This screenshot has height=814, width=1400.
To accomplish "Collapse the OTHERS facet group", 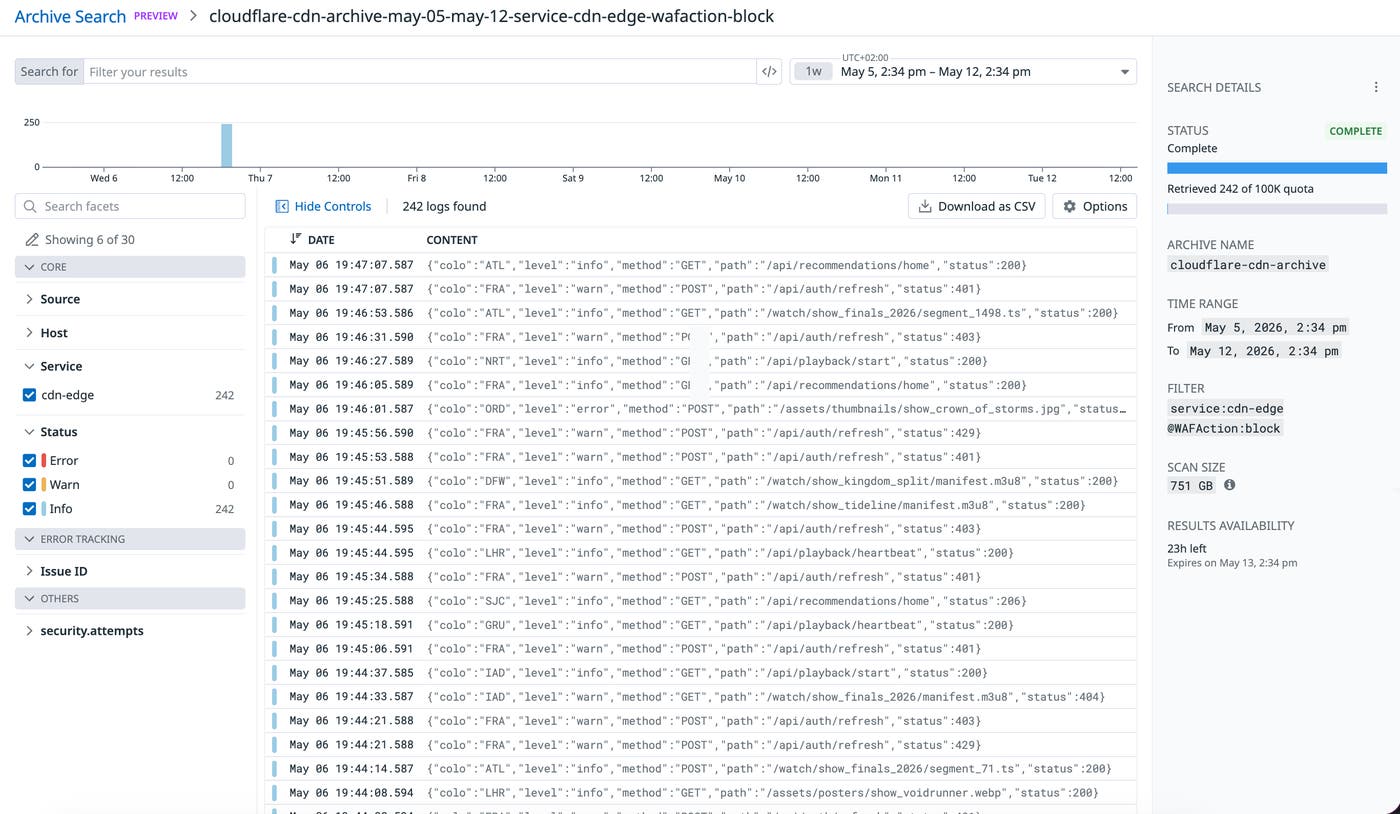I will point(130,598).
